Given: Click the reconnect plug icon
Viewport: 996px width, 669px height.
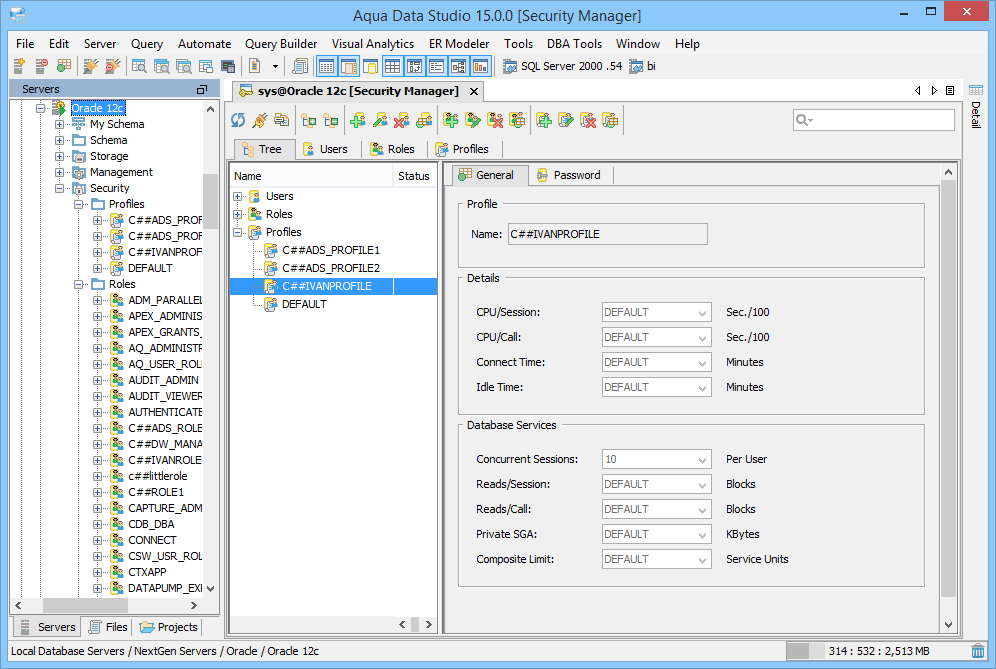Looking at the screenshot, I should [260, 120].
